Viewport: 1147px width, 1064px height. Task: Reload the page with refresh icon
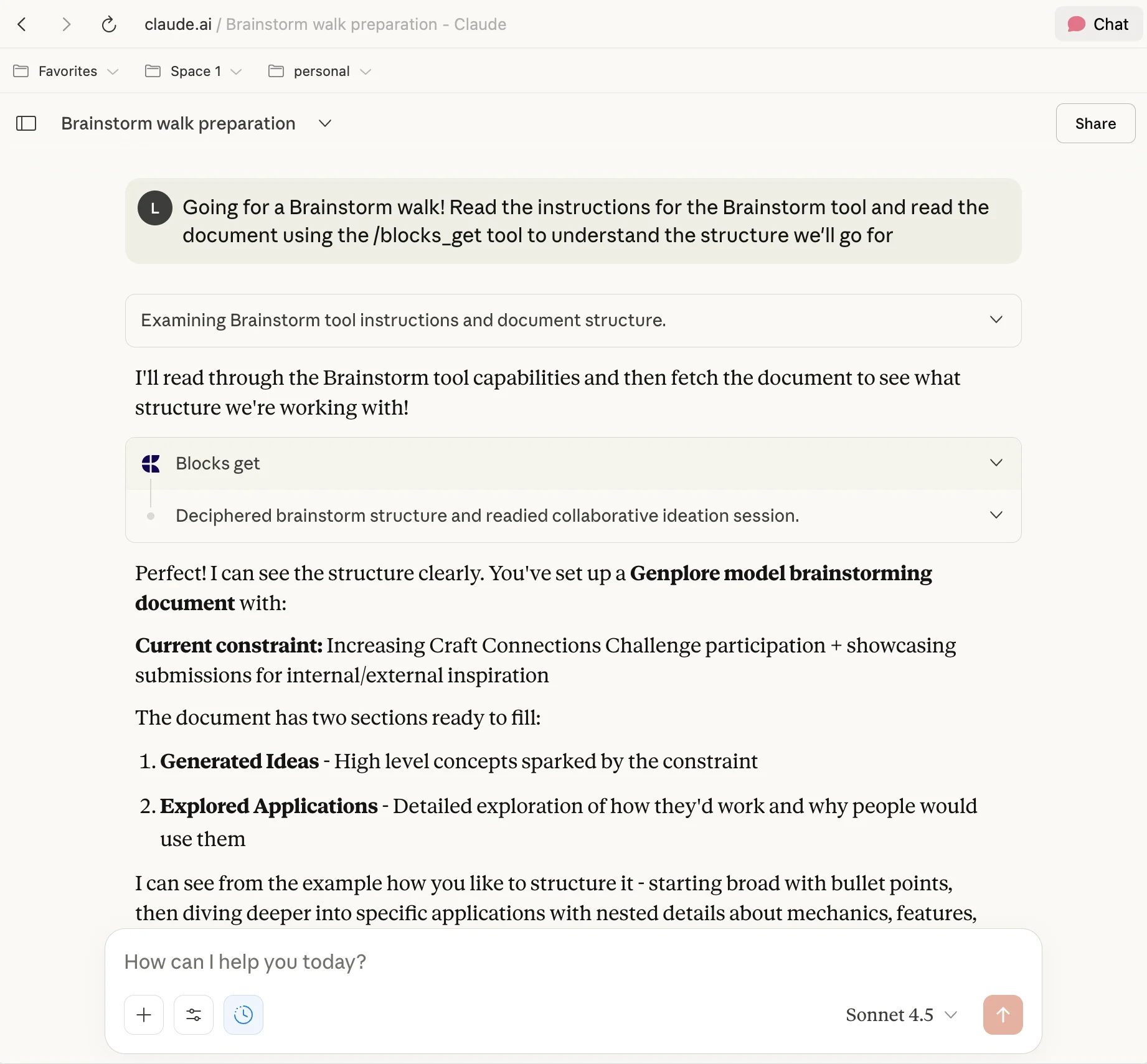point(109,24)
